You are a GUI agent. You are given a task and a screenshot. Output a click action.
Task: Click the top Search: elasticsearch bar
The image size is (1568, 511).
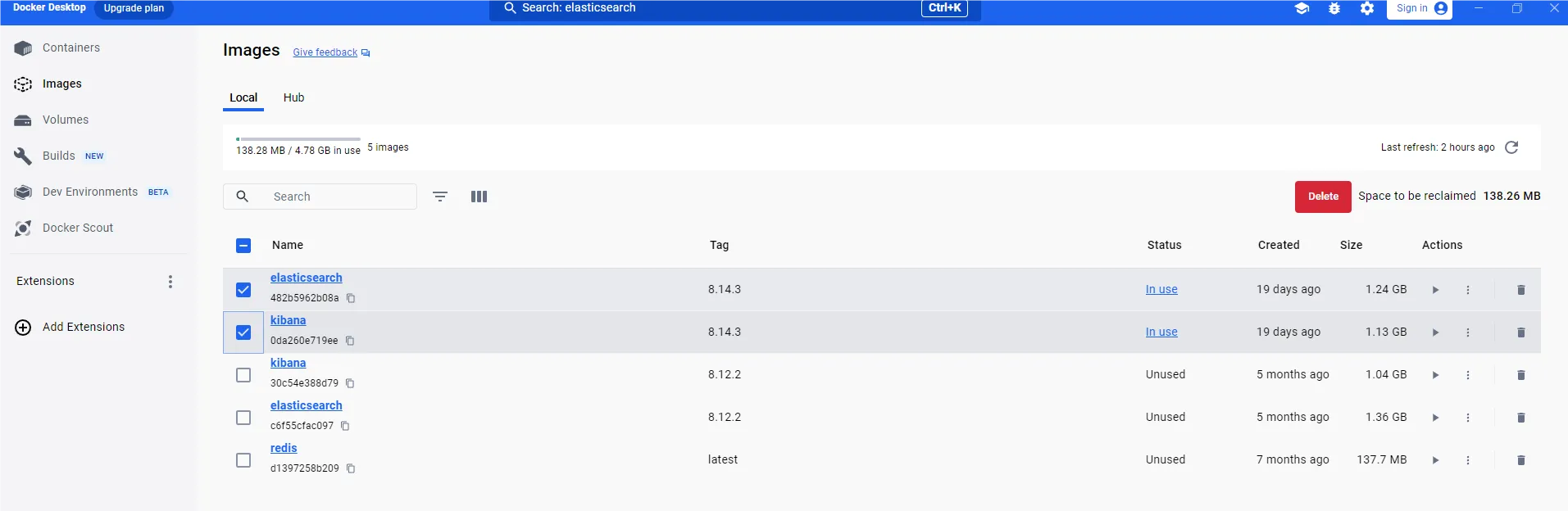click(735, 8)
